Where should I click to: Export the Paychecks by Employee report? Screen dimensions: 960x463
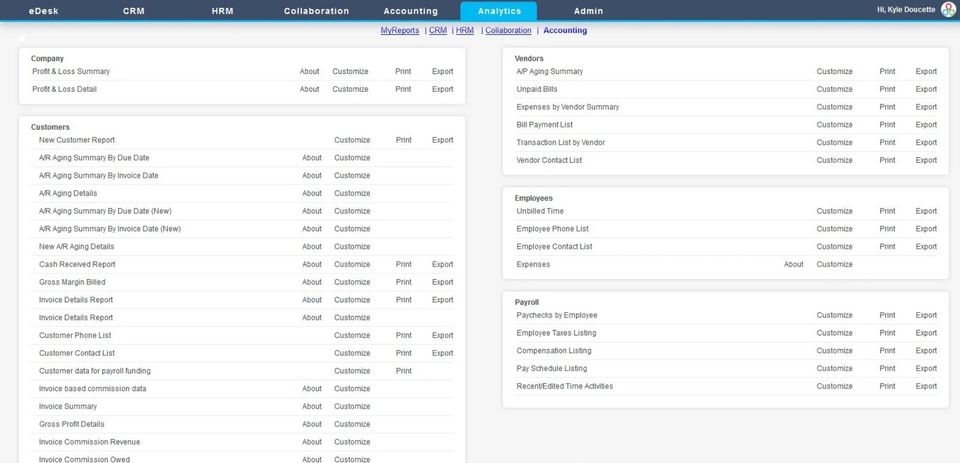tap(926, 315)
